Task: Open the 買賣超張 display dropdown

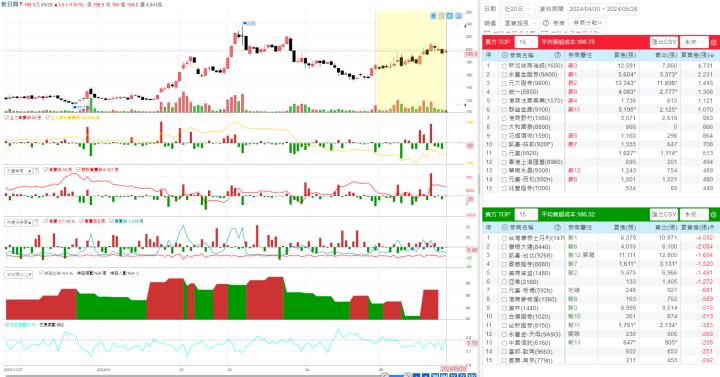Action: point(521,23)
